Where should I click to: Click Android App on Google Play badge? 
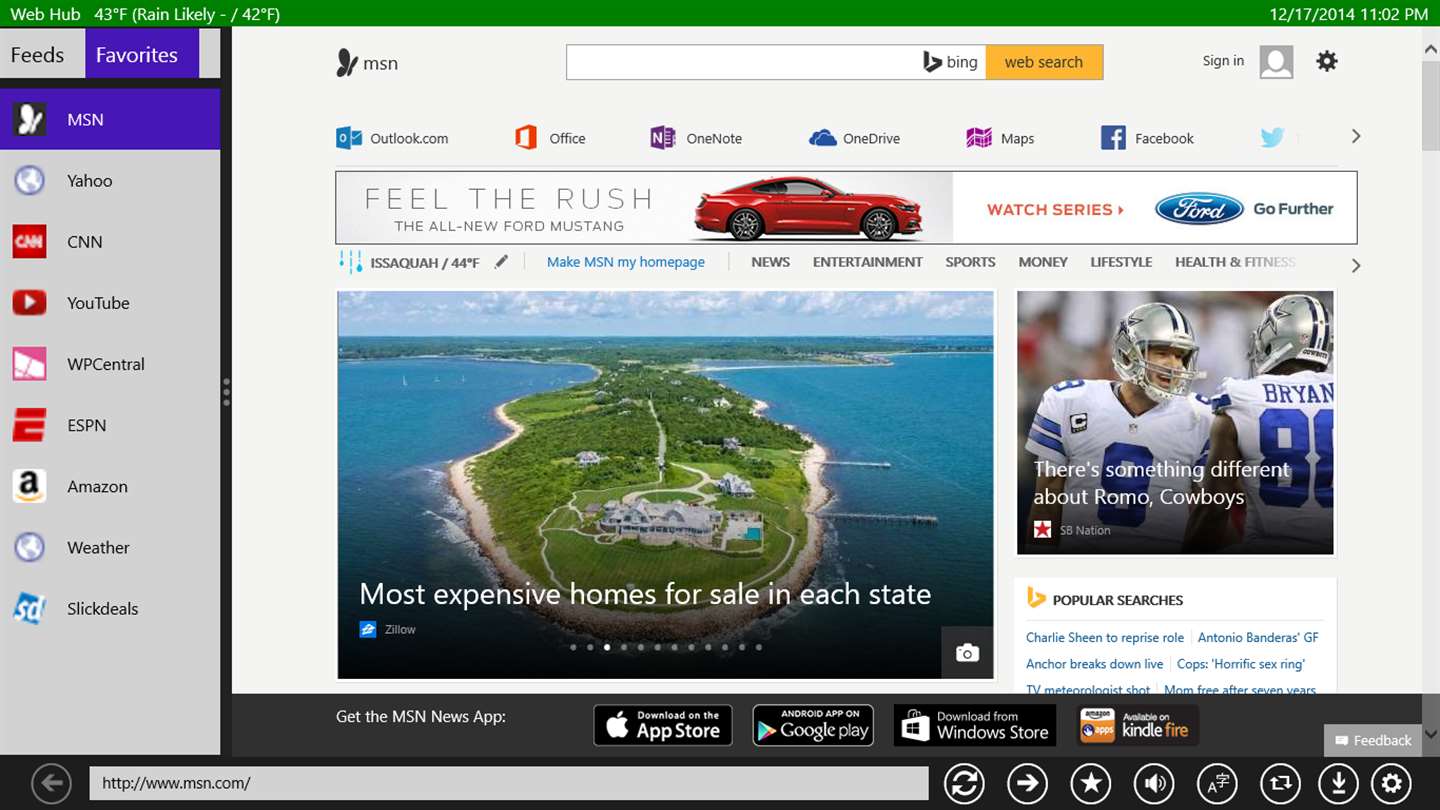813,725
